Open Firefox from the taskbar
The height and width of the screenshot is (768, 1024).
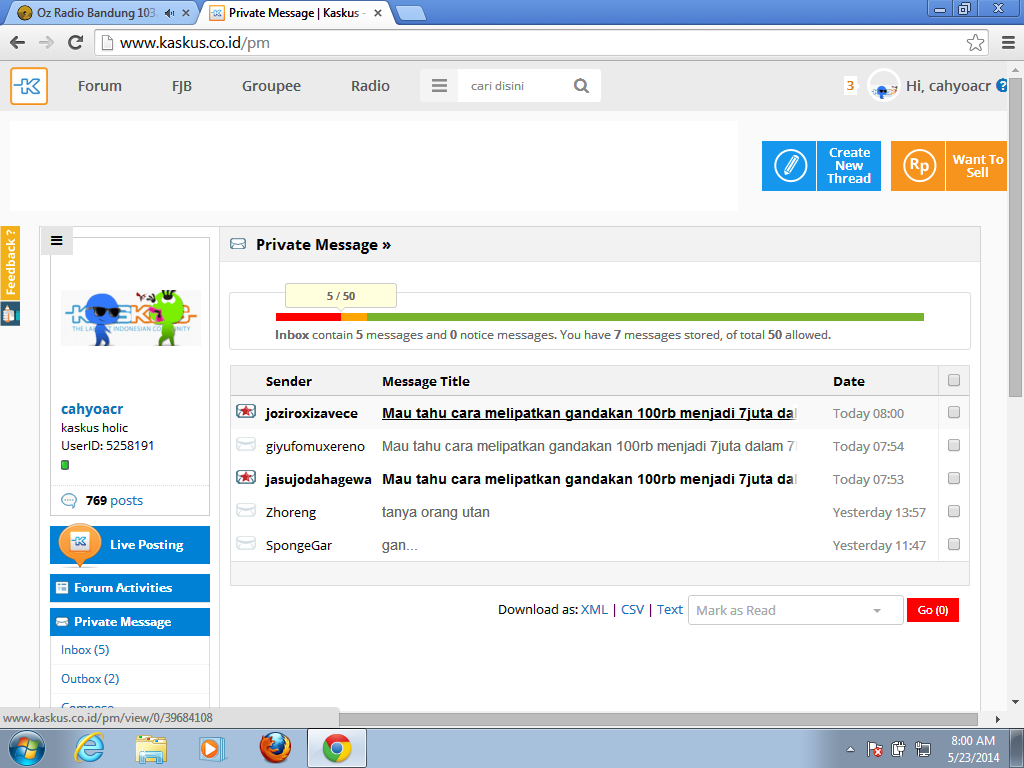coord(275,748)
